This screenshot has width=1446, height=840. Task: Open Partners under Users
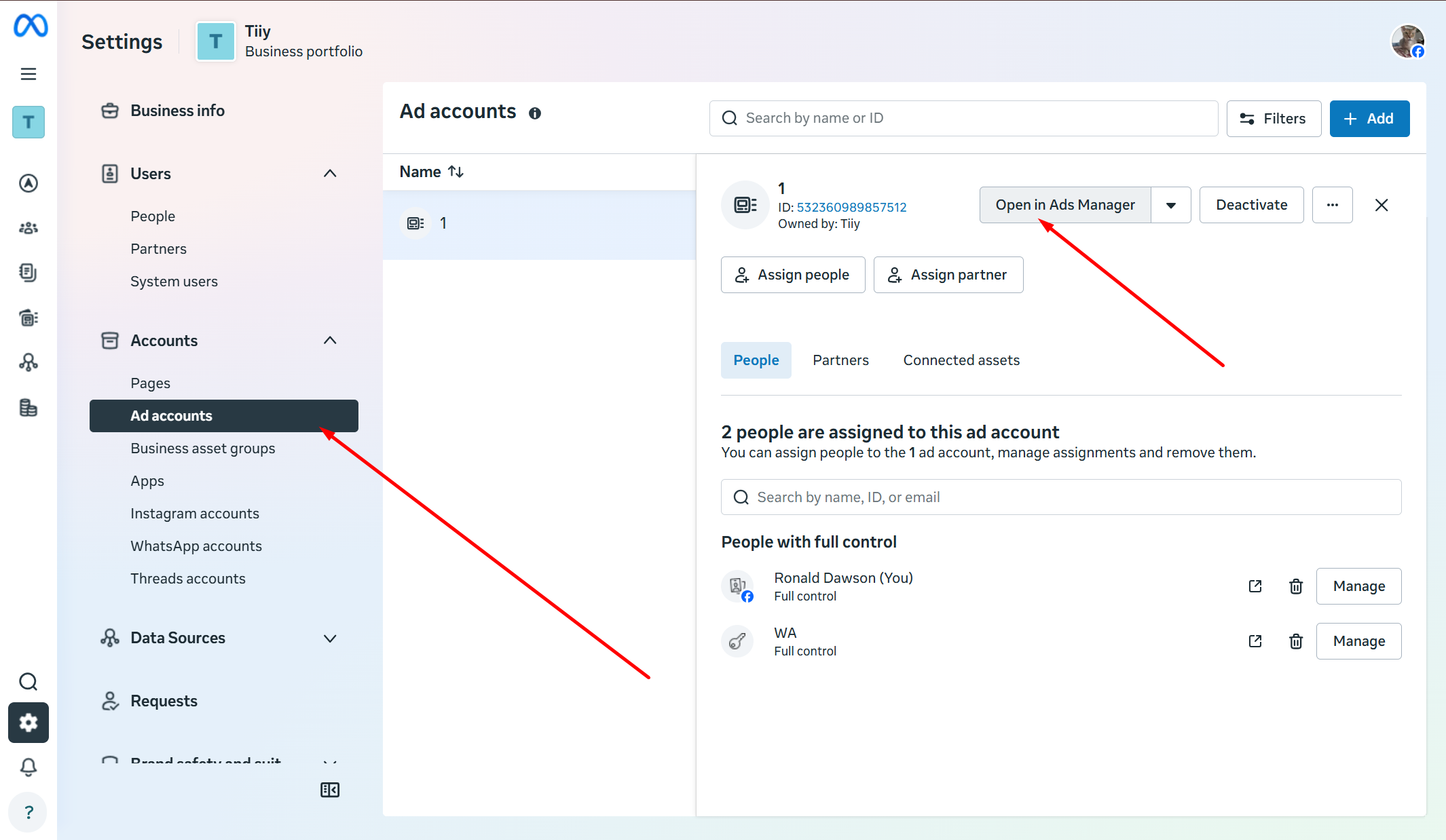158,249
